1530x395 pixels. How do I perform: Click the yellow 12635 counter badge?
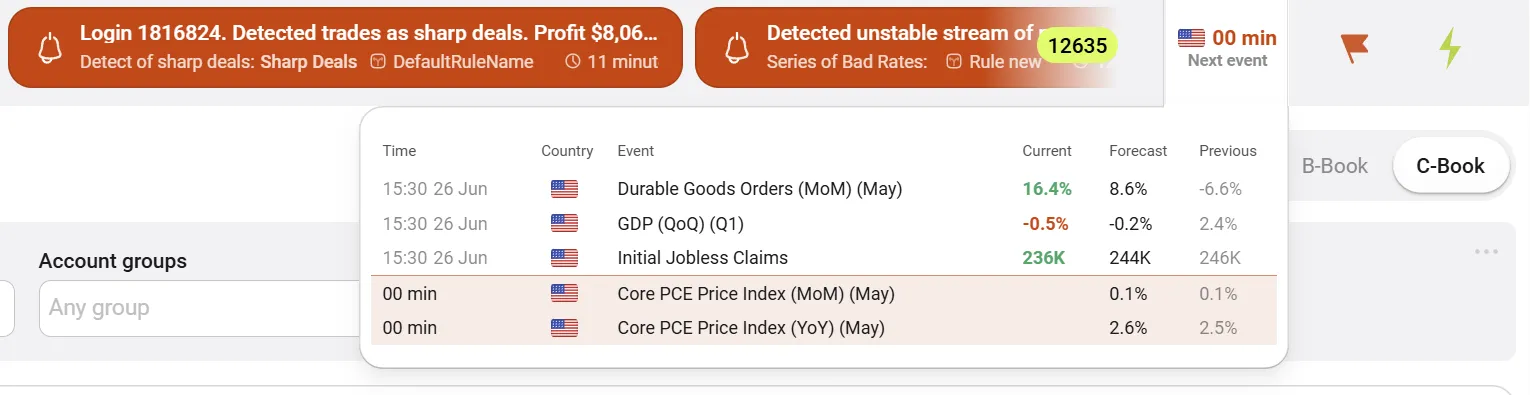point(1077,45)
